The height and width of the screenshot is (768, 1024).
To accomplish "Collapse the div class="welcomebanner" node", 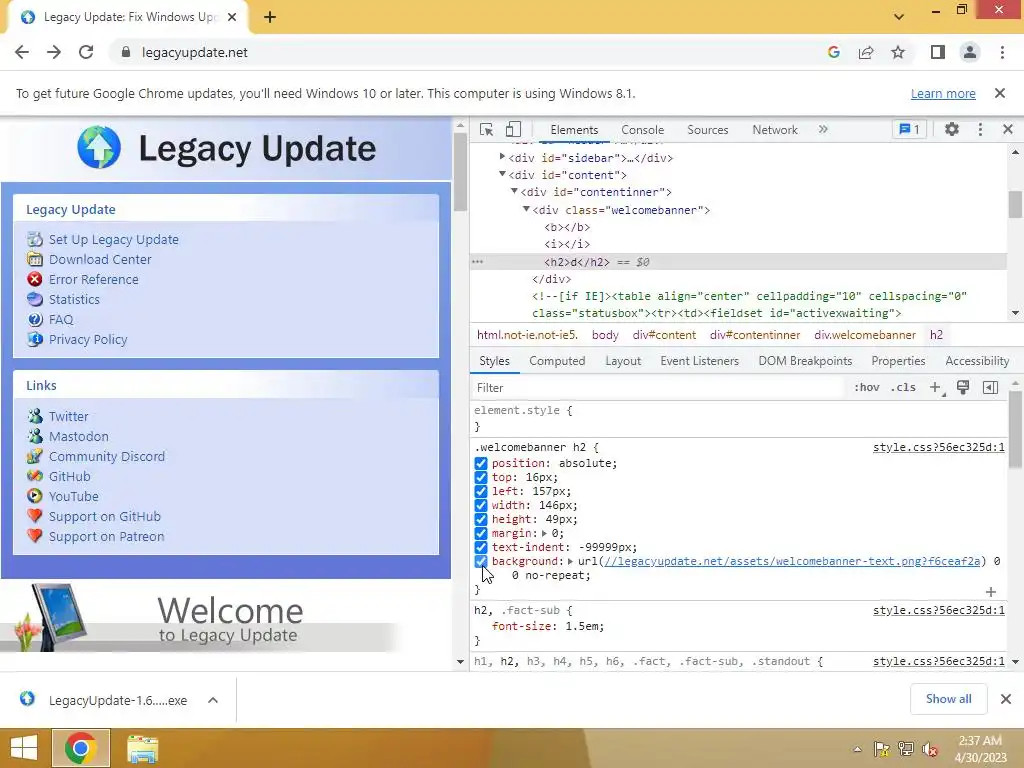I will coord(526,209).
